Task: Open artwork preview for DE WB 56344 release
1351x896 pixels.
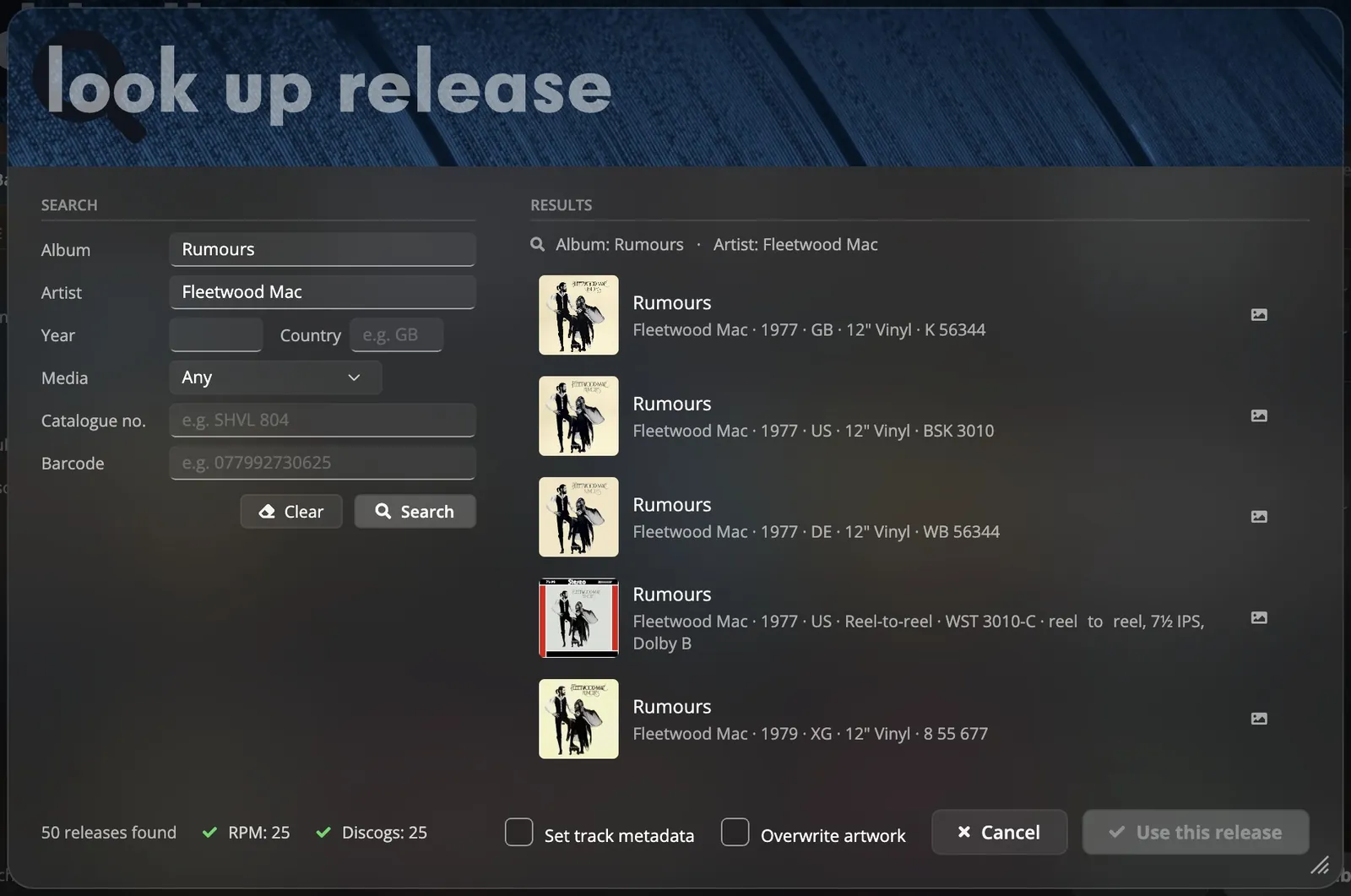Action: (x=1258, y=516)
